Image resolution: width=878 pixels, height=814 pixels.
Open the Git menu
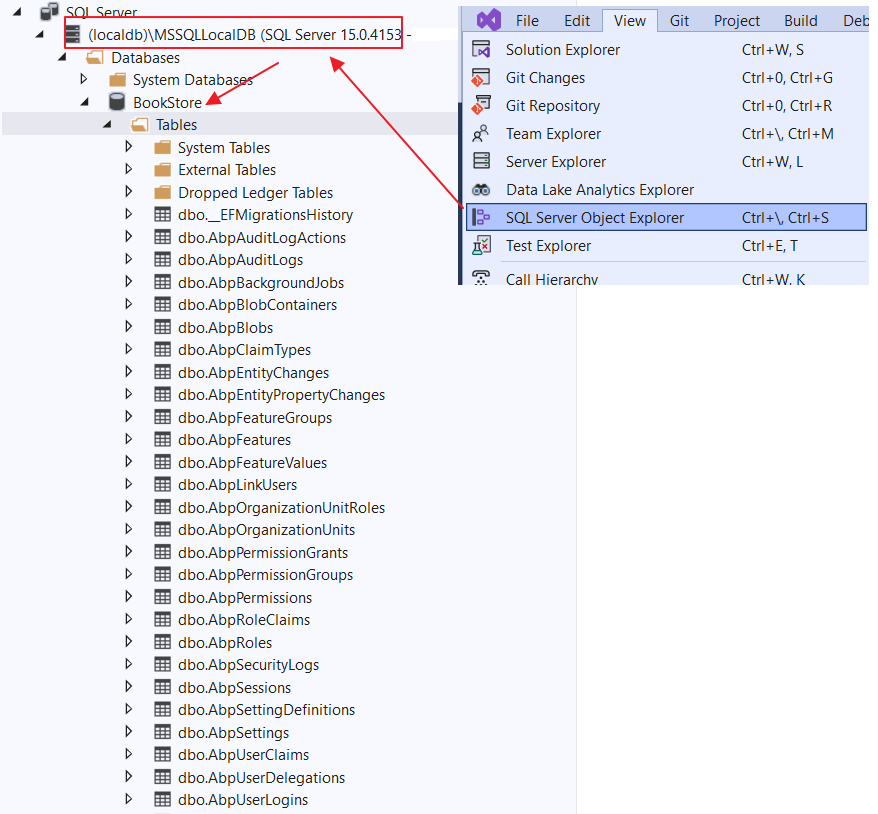coord(679,21)
